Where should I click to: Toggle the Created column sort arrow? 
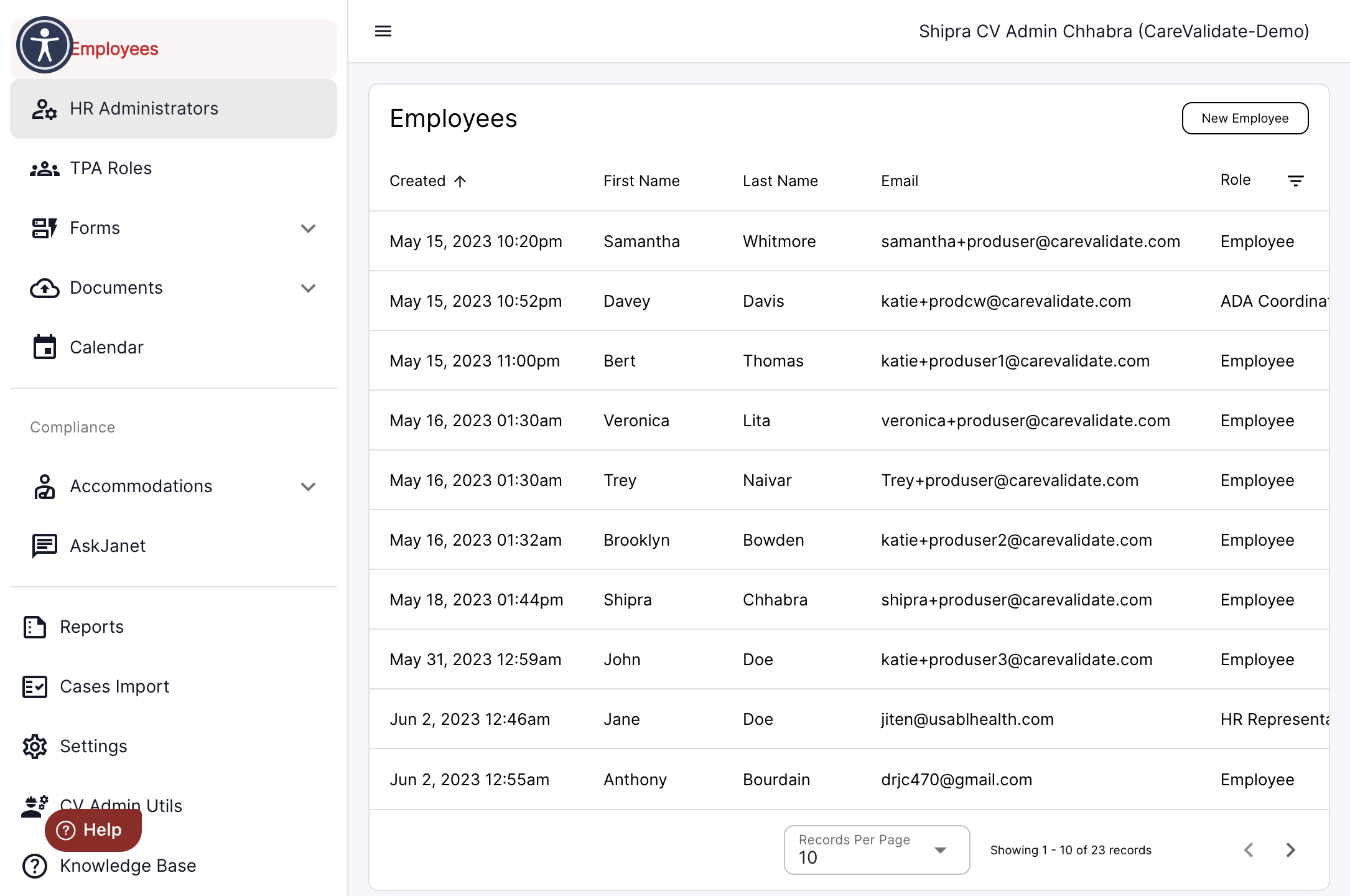pos(460,181)
